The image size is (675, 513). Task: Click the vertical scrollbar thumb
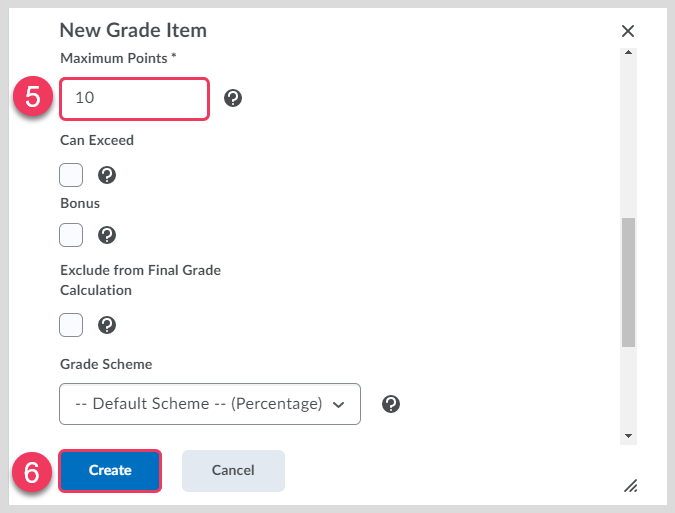point(628,282)
